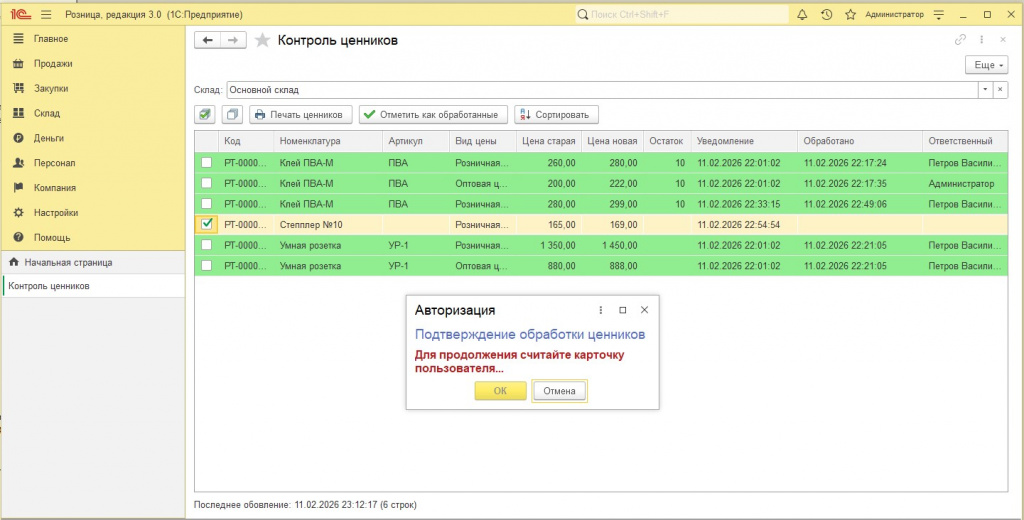Check the box for Клей ПВА-М 280,00 row

tap(206, 204)
